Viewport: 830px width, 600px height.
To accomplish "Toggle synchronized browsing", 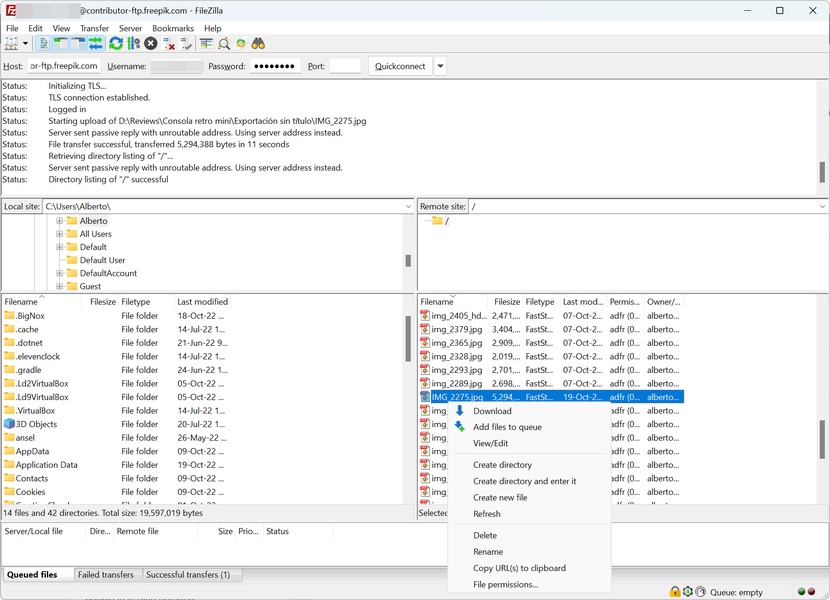I will (241, 44).
